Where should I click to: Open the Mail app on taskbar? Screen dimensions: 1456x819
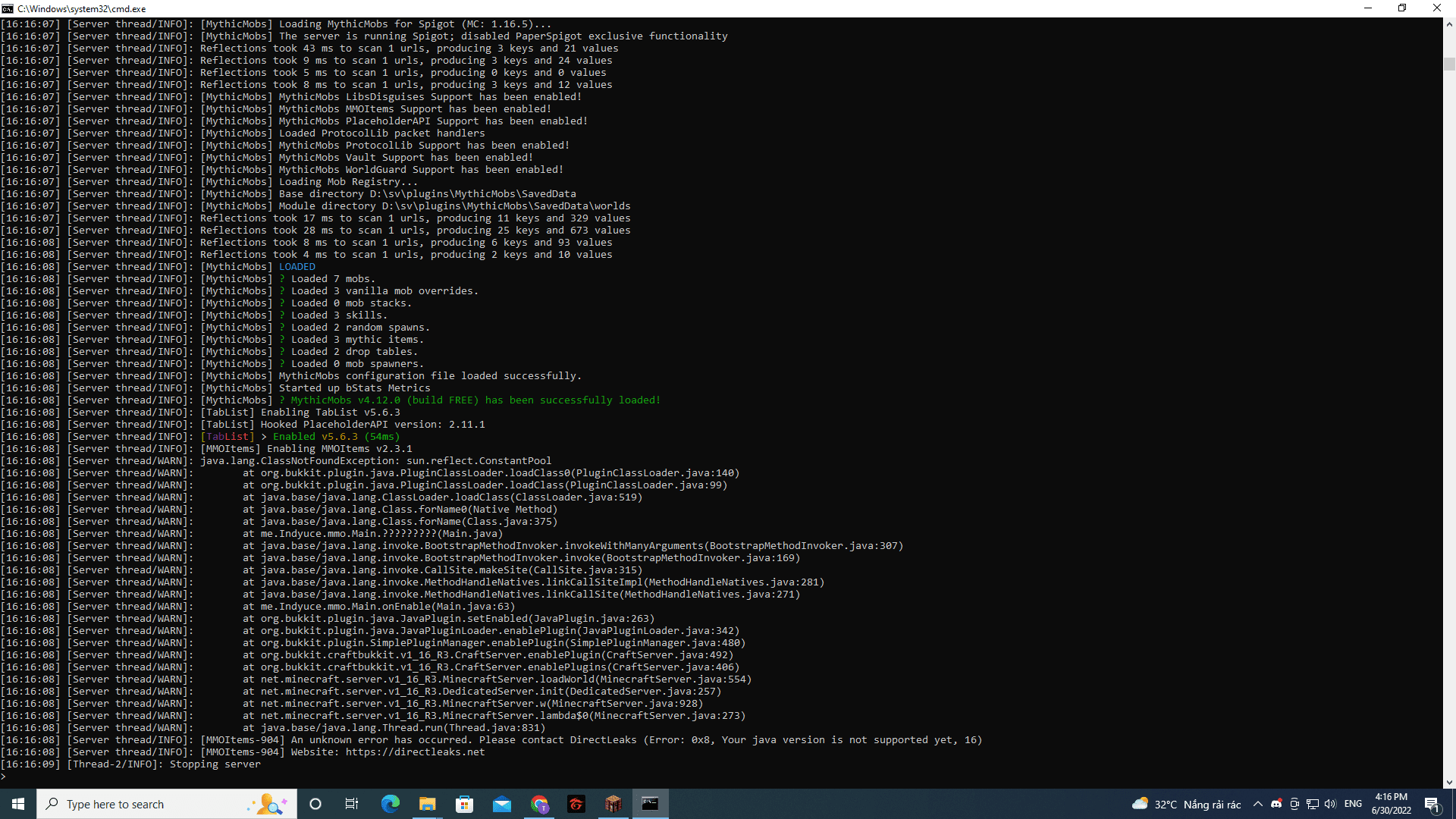point(501,804)
